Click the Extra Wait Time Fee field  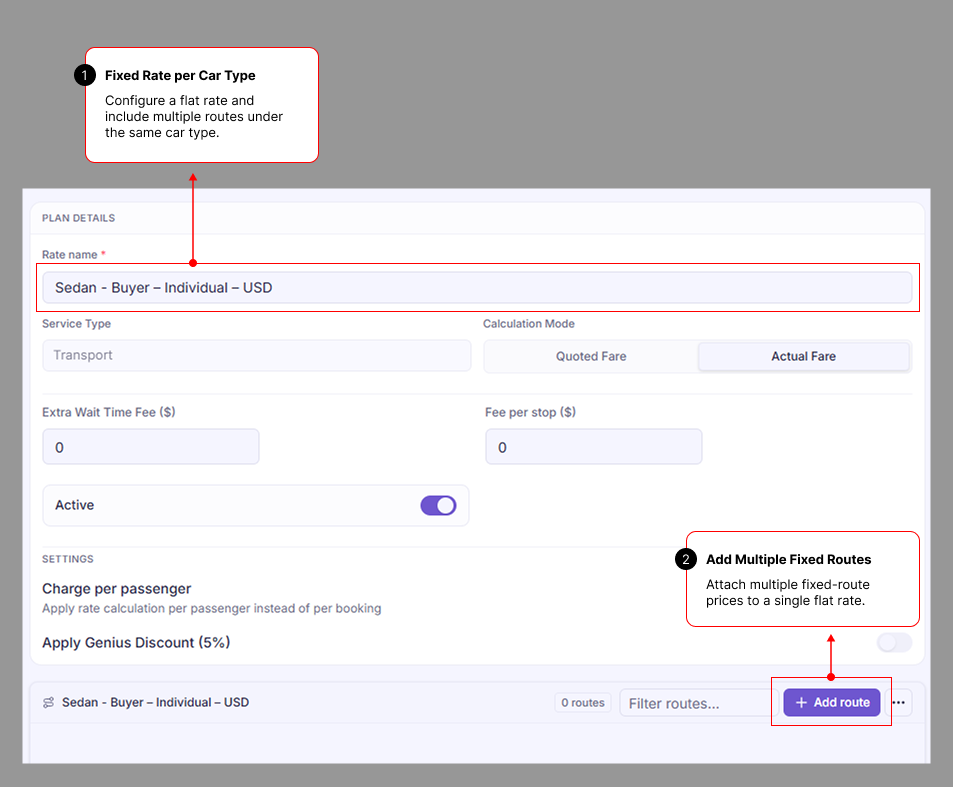151,447
